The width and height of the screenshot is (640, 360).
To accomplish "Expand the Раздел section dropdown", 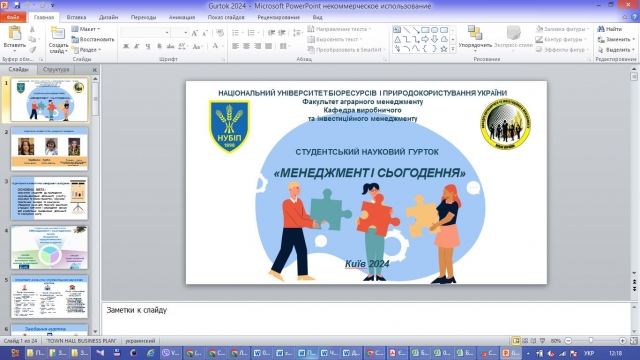I will [86, 50].
